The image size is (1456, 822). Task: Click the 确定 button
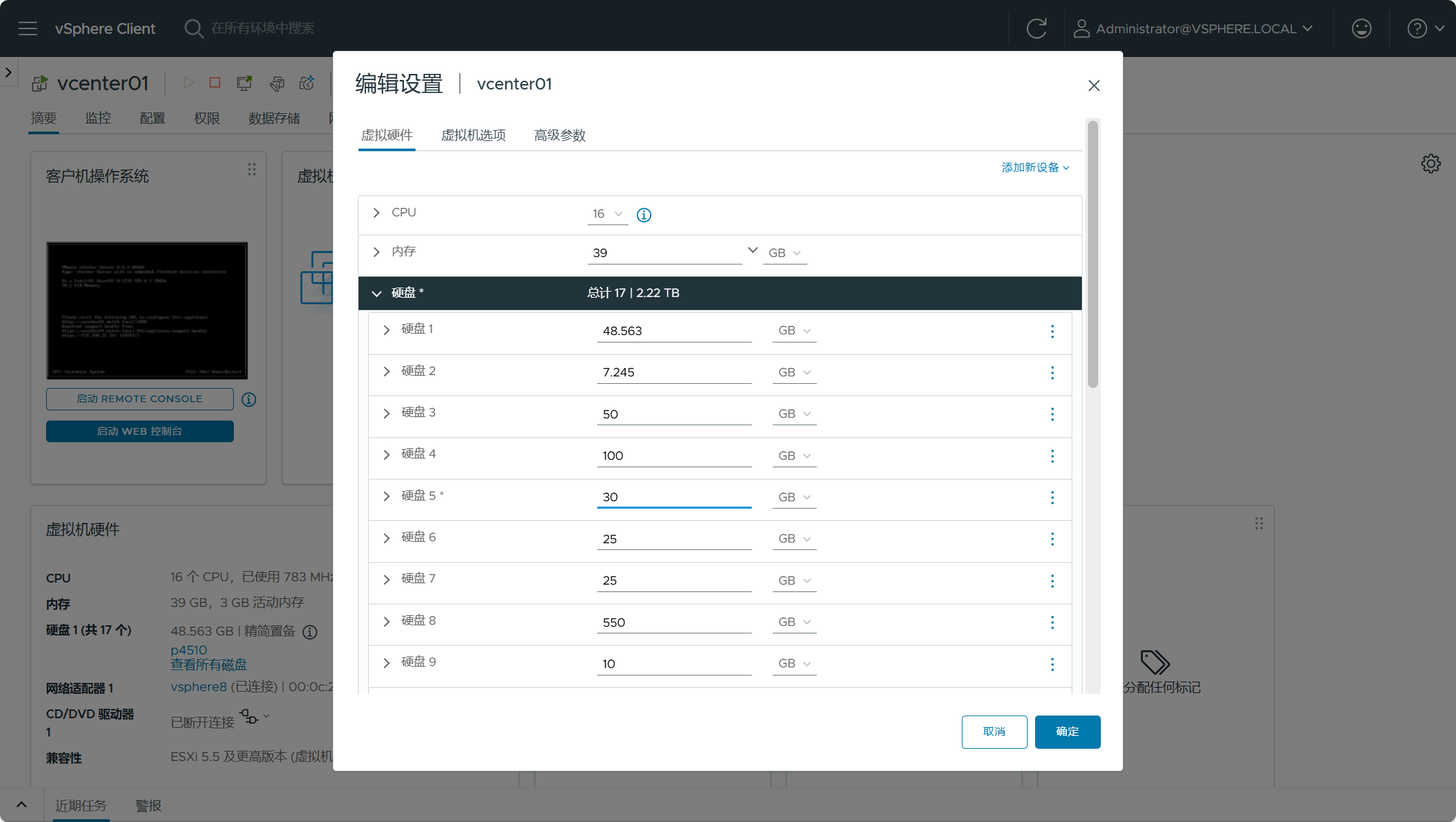pyautogui.click(x=1067, y=732)
